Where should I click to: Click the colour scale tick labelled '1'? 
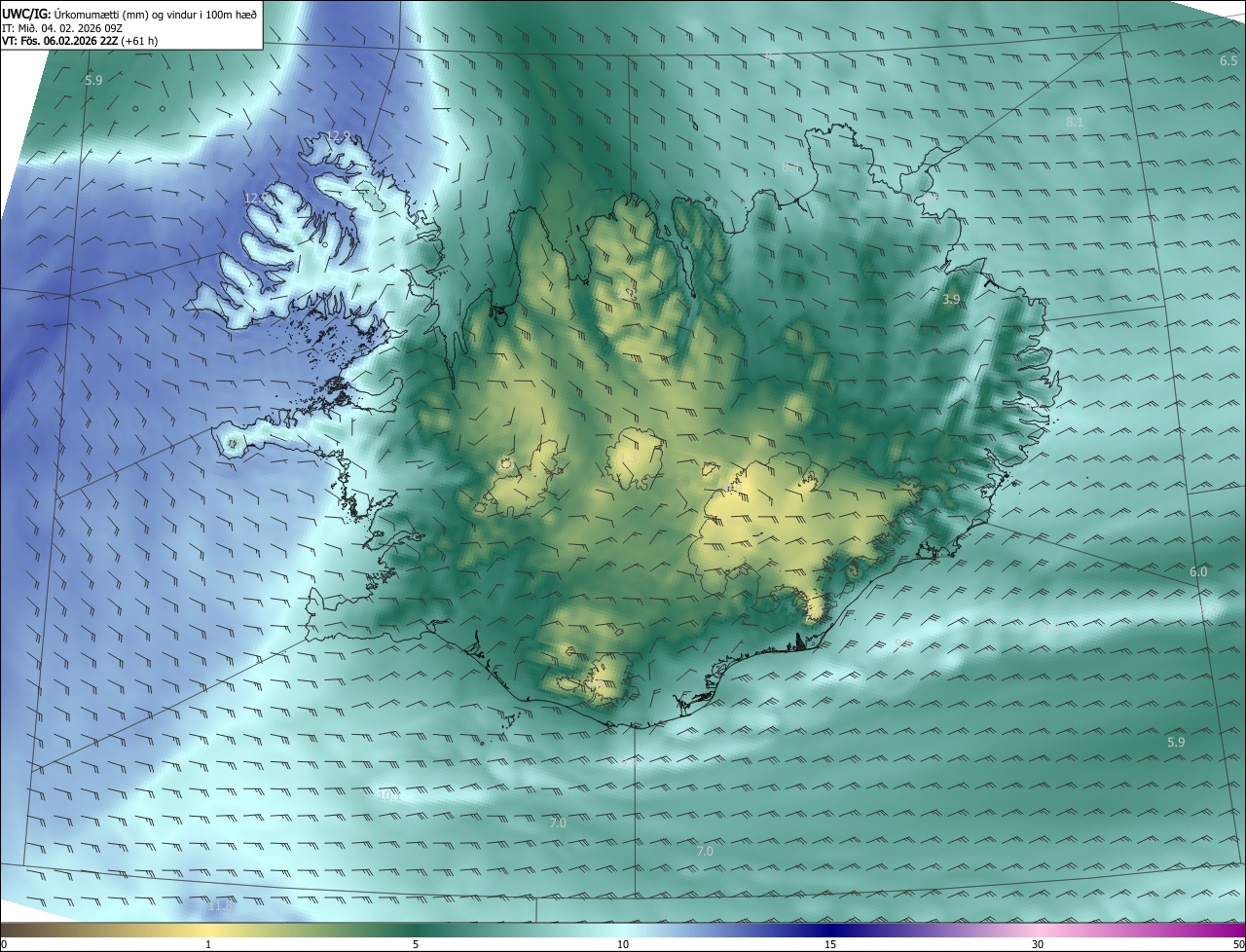tap(208, 944)
